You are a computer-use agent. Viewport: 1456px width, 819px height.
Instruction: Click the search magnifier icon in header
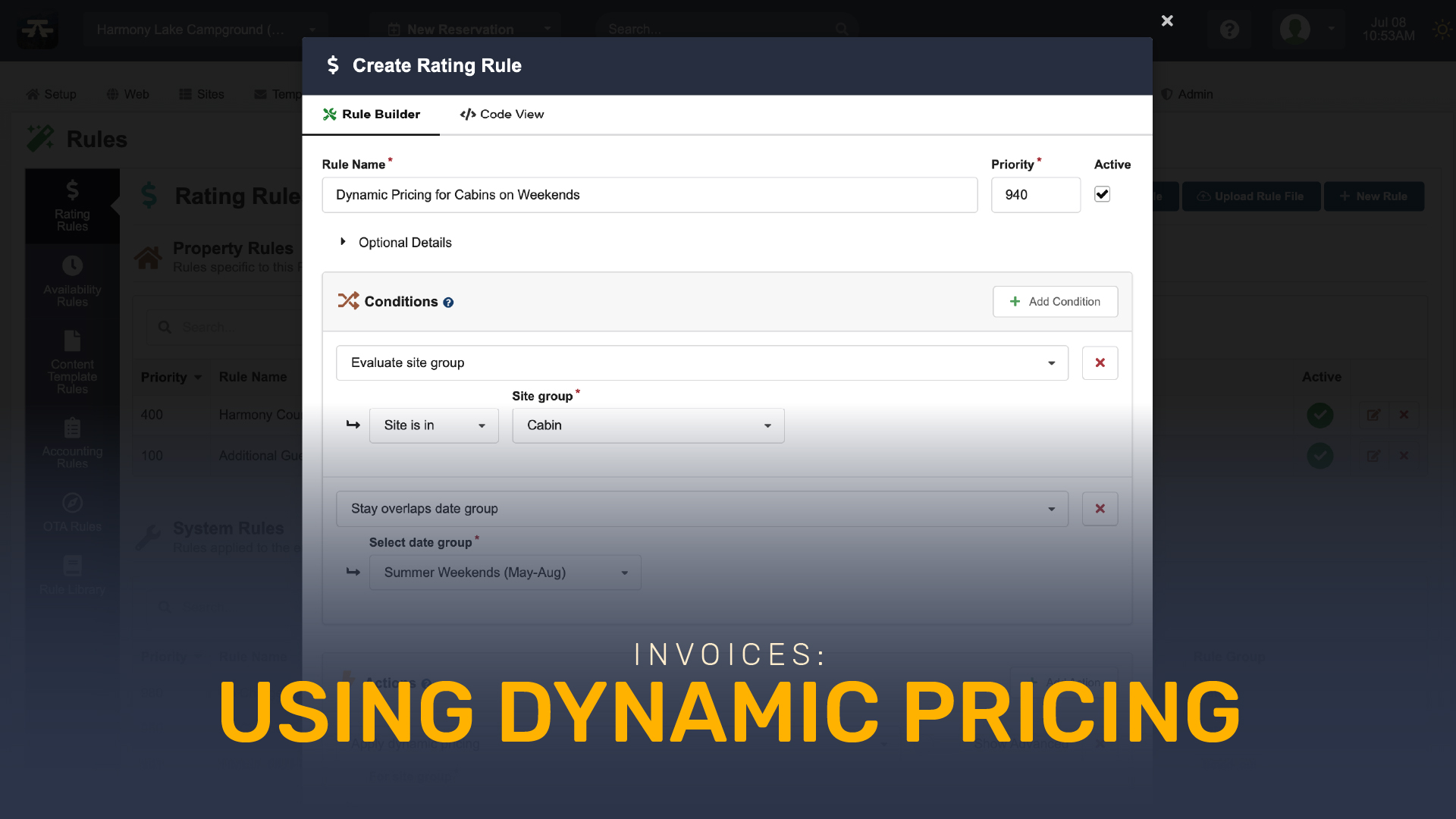coord(841,30)
